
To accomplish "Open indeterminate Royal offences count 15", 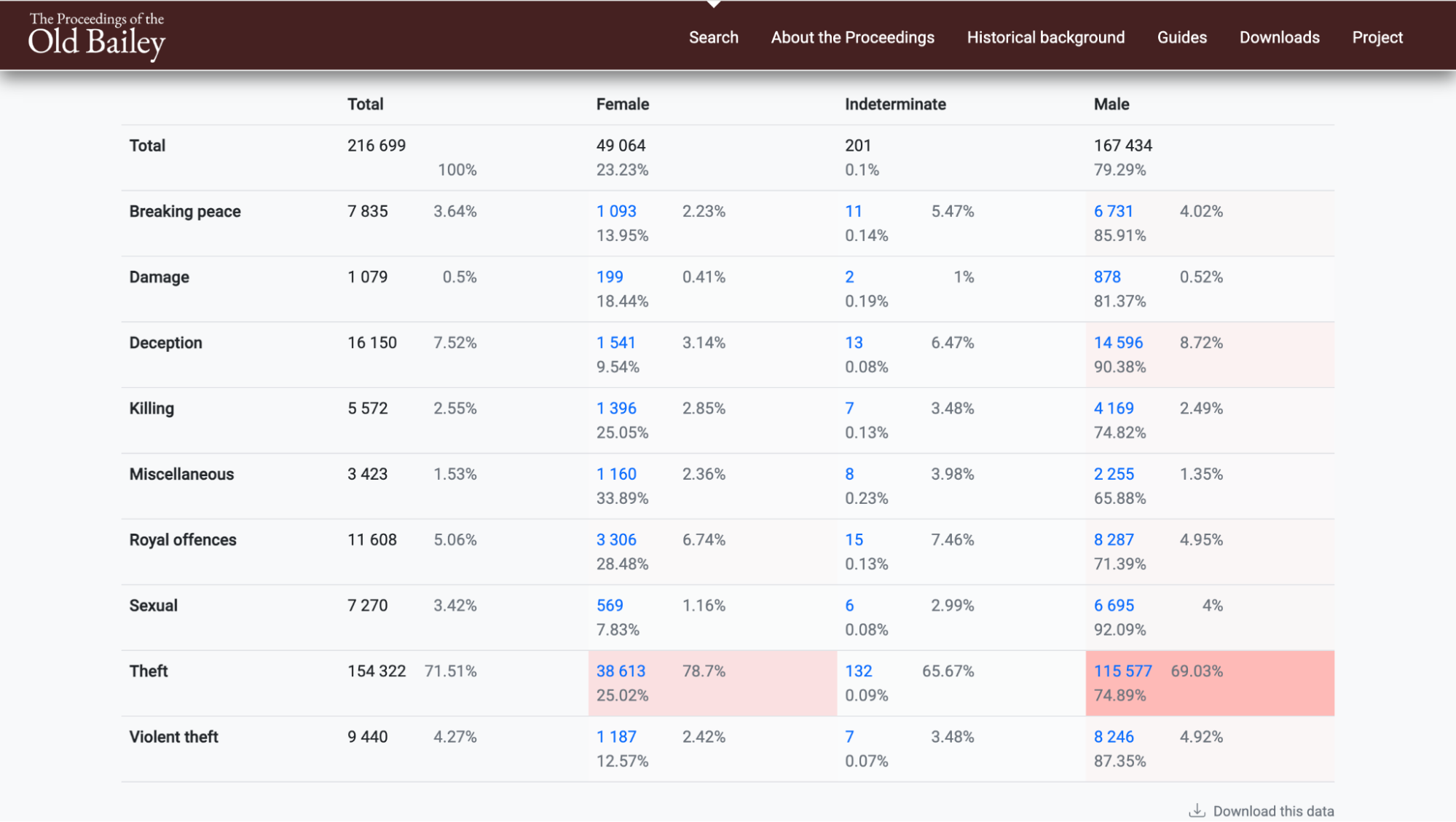I will (854, 540).
